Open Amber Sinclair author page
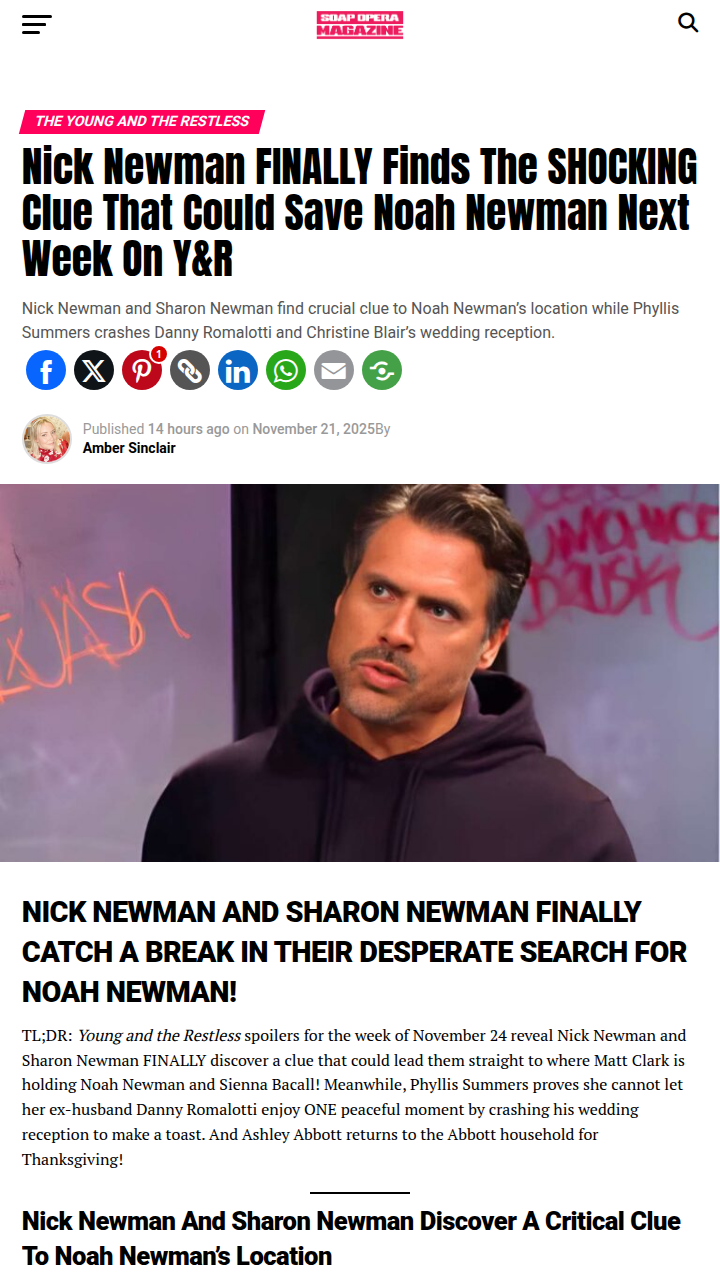This screenshot has width=720, height=1280. pos(129,448)
